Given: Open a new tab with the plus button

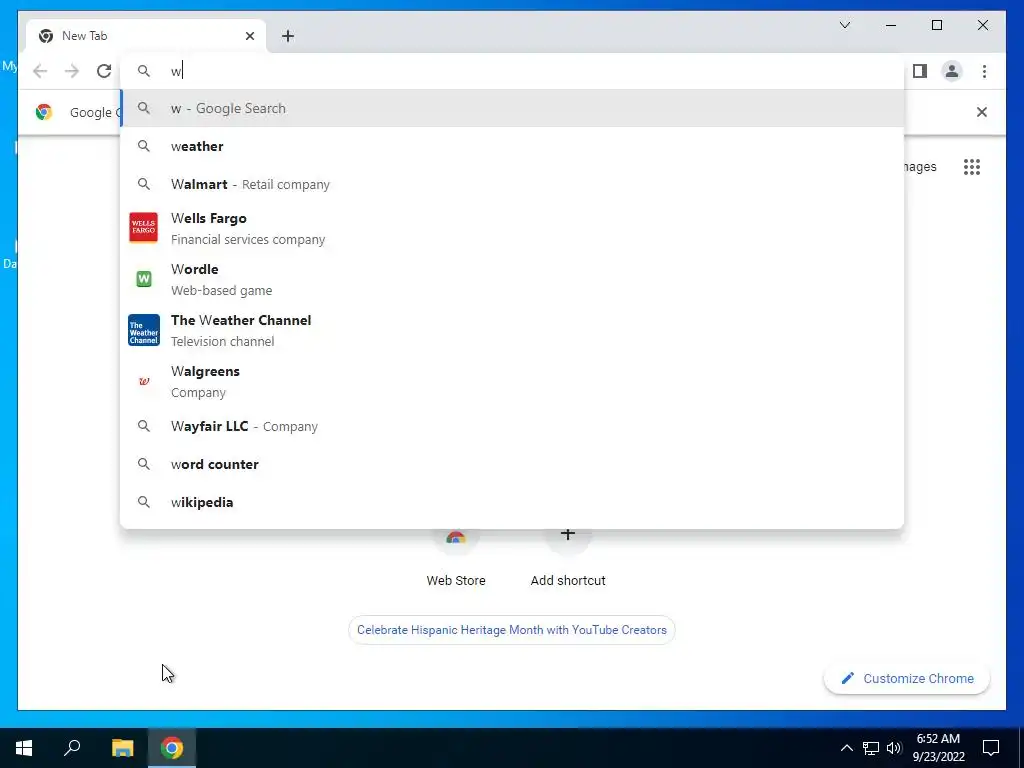Looking at the screenshot, I should point(288,36).
